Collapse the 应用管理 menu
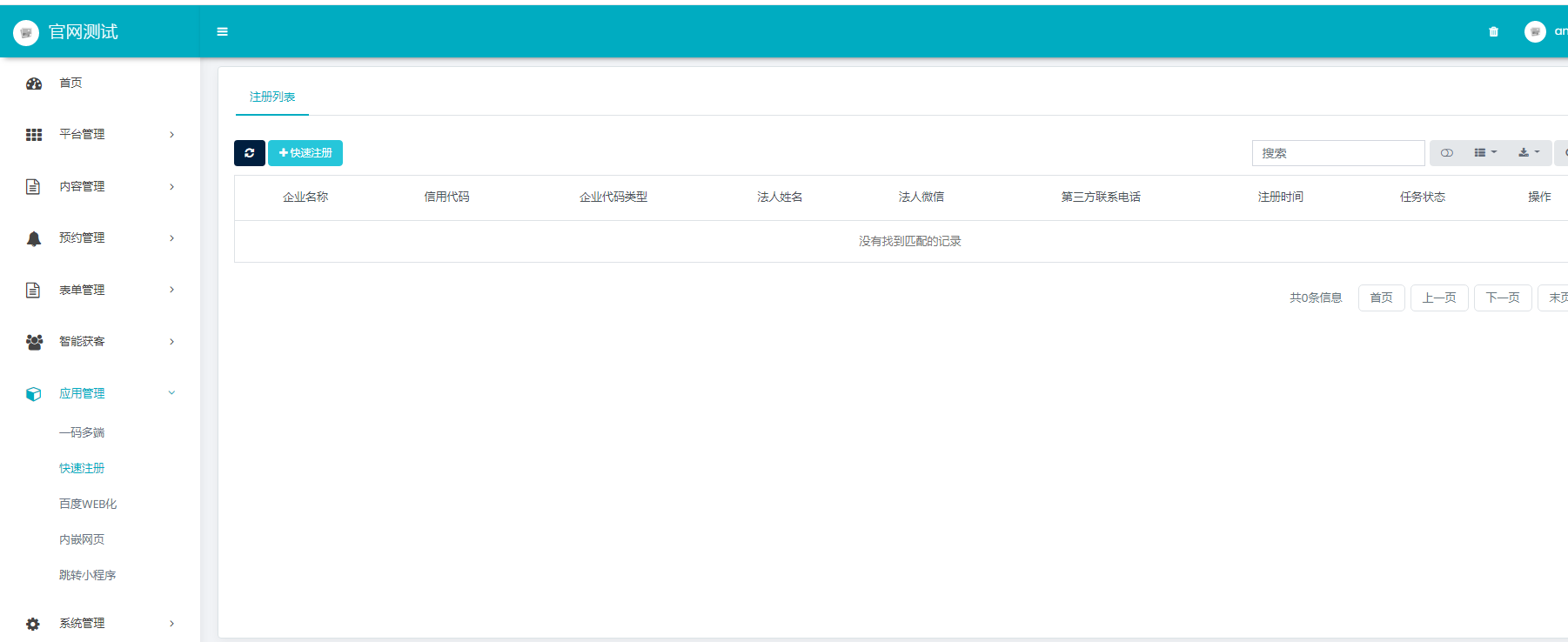The image size is (1568, 642). 171,393
